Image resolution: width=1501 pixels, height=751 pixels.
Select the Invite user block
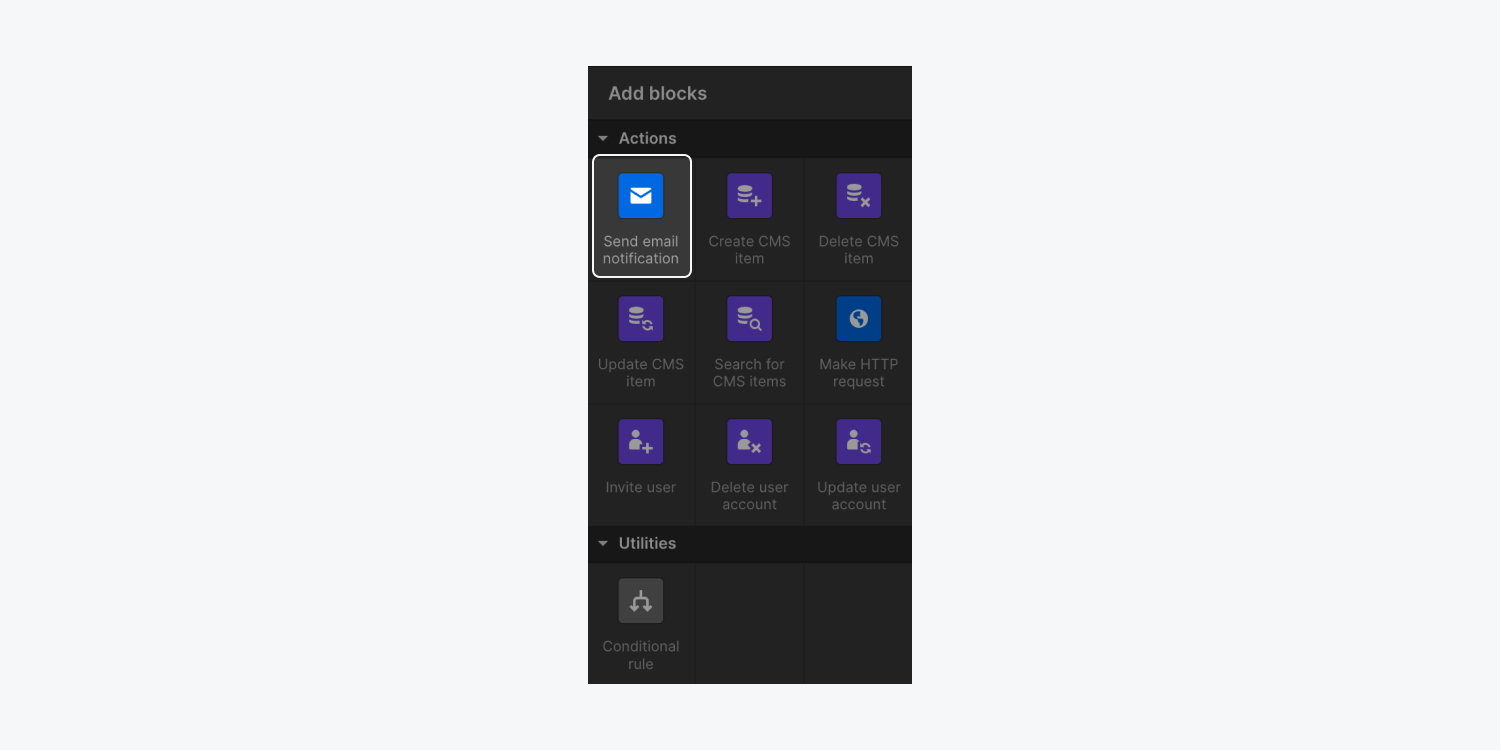point(641,465)
